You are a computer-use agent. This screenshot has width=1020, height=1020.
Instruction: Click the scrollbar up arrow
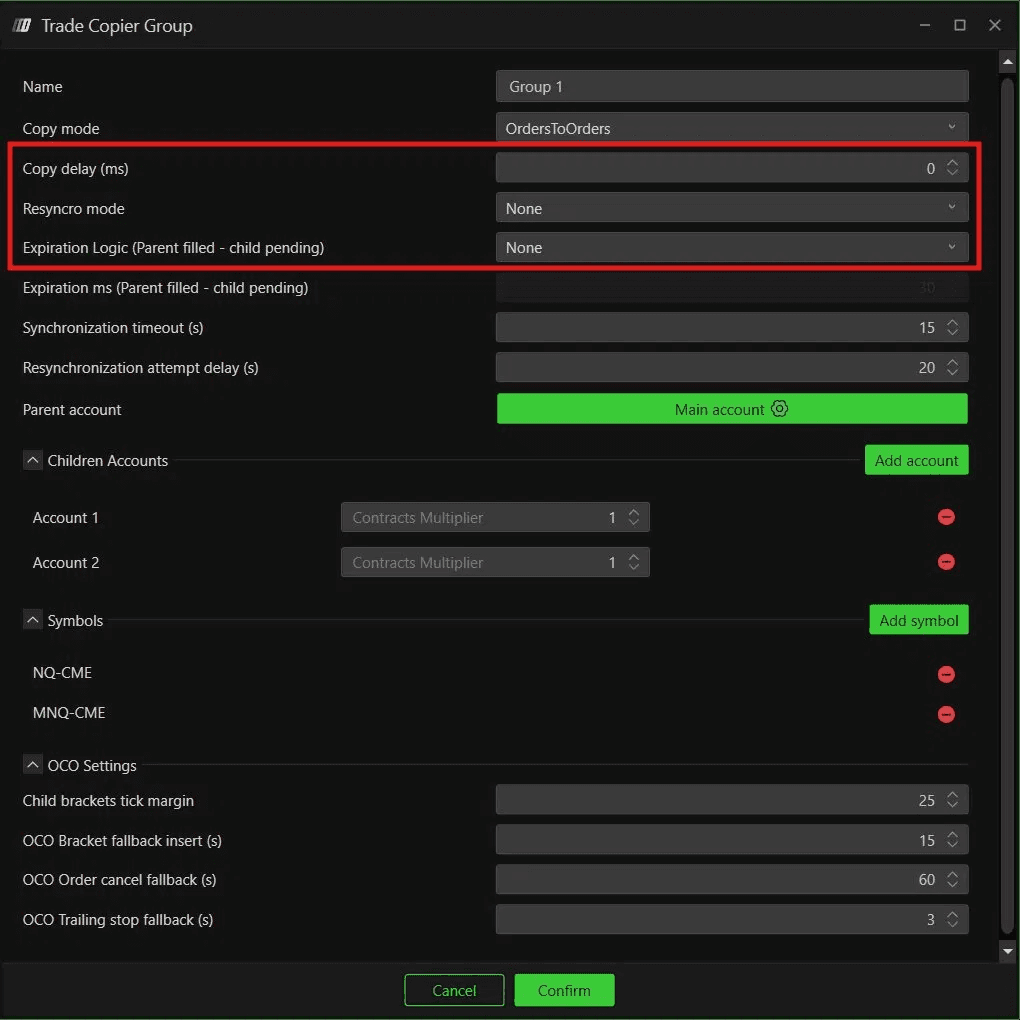(1007, 62)
